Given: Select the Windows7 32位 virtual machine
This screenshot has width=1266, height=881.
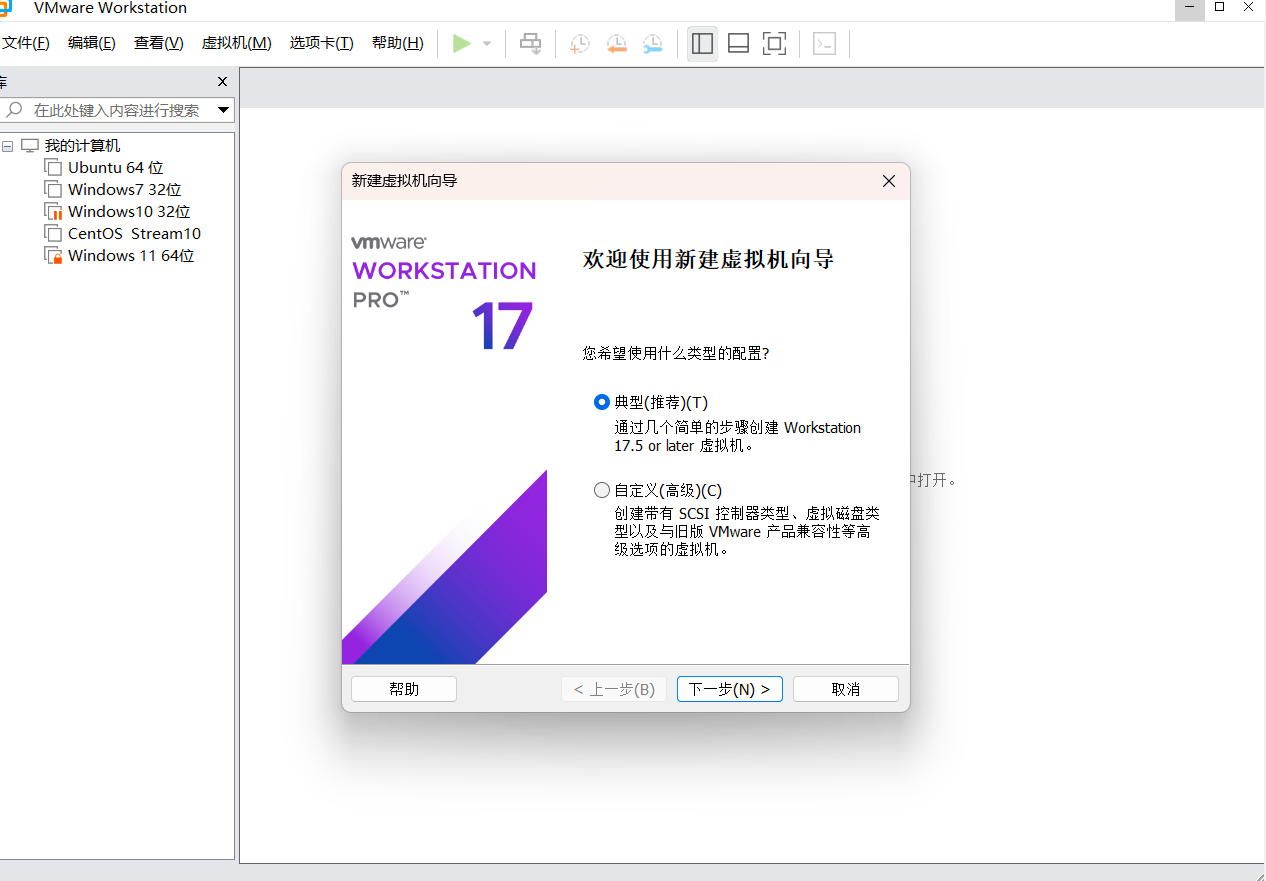Looking at the screenshot, I should pyautogui.click(x=125, y=190).
